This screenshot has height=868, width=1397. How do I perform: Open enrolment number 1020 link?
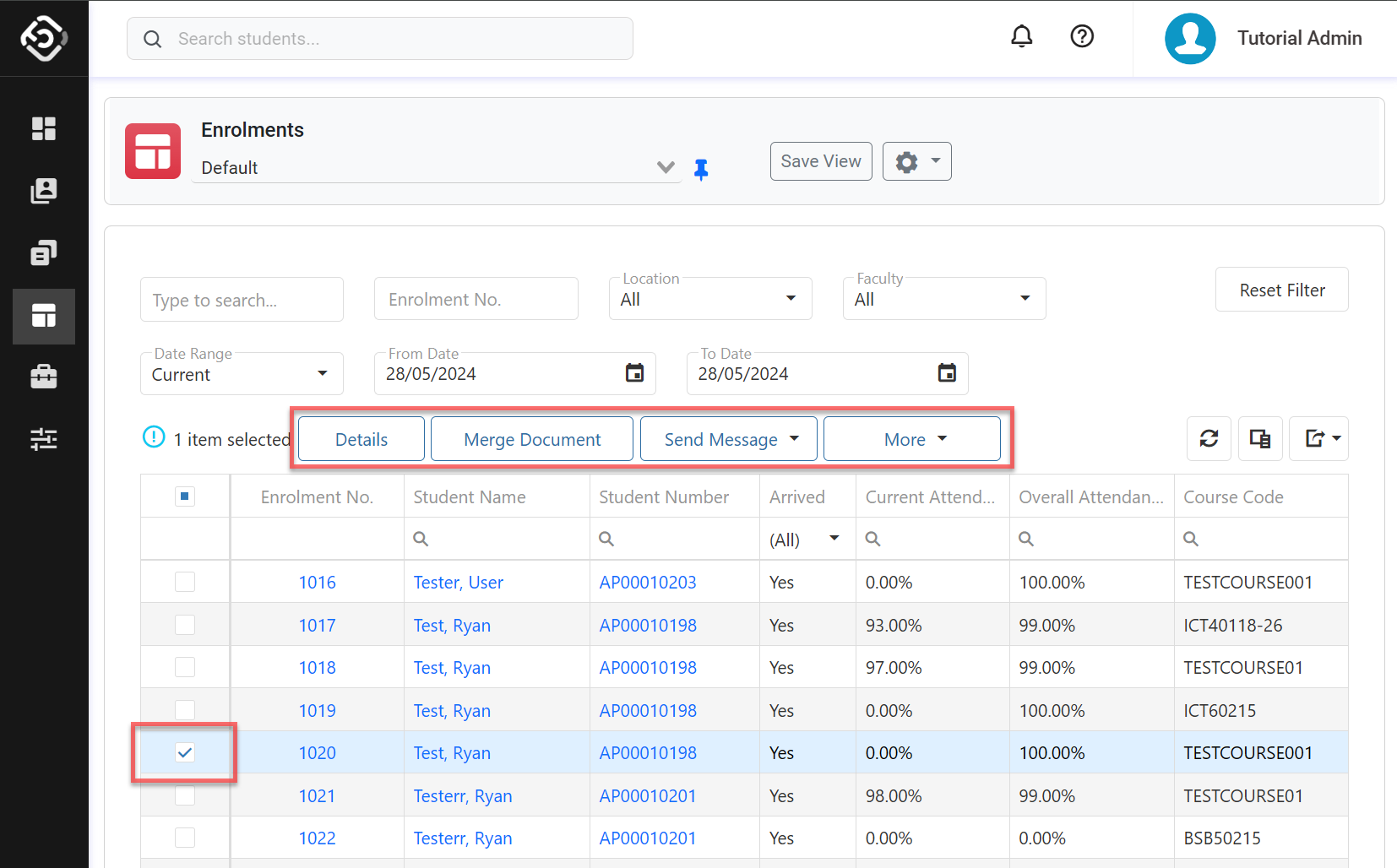[x=317, y=753]
